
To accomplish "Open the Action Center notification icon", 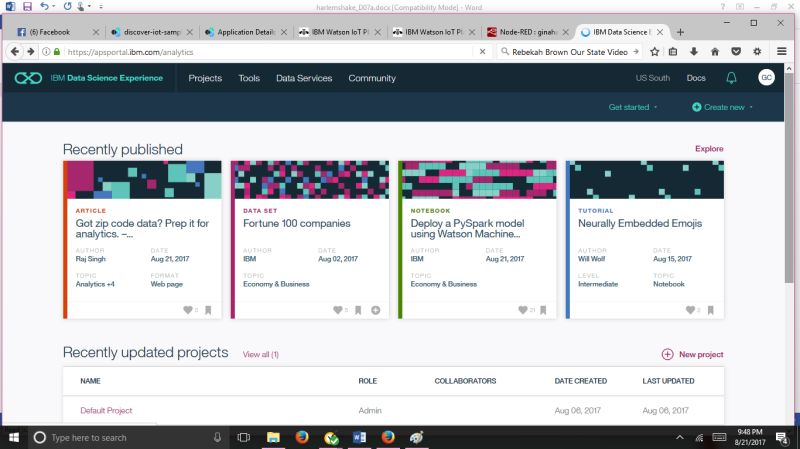I will coord(781,437).
